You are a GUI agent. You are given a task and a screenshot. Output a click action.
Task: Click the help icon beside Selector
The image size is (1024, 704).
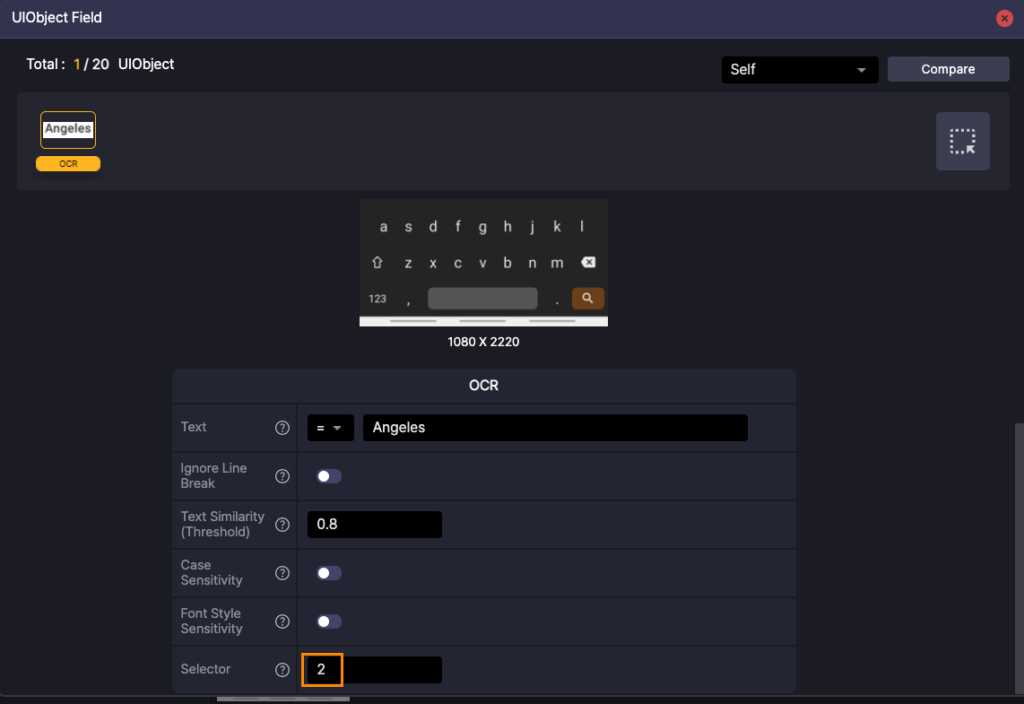[282, 670]
